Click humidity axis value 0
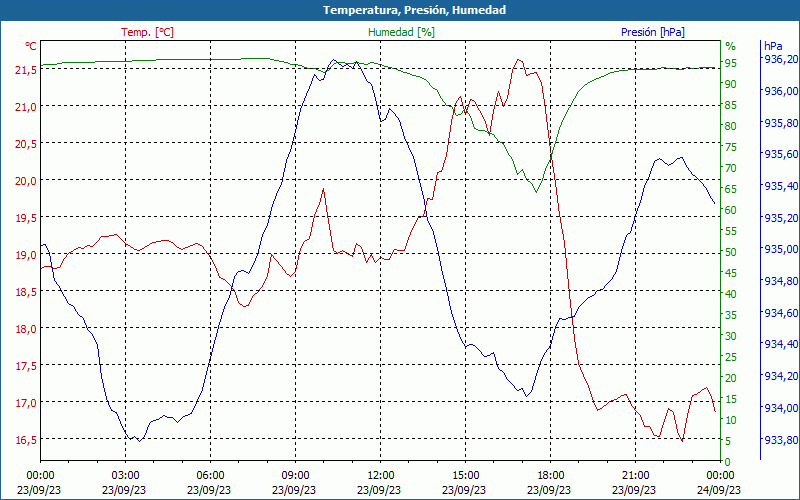 point(728,462)
